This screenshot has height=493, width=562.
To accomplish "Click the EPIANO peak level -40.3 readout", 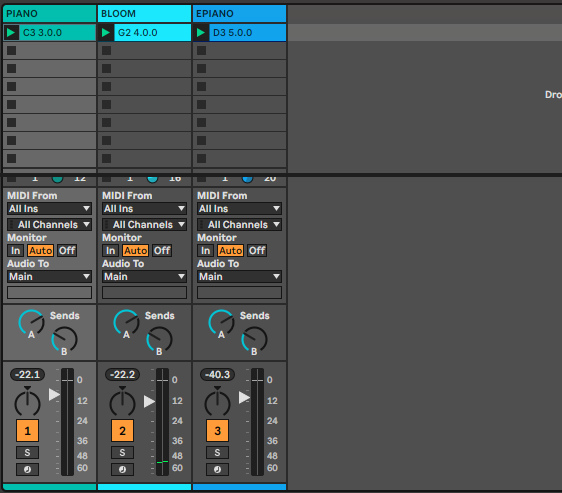I will point(218,374).
